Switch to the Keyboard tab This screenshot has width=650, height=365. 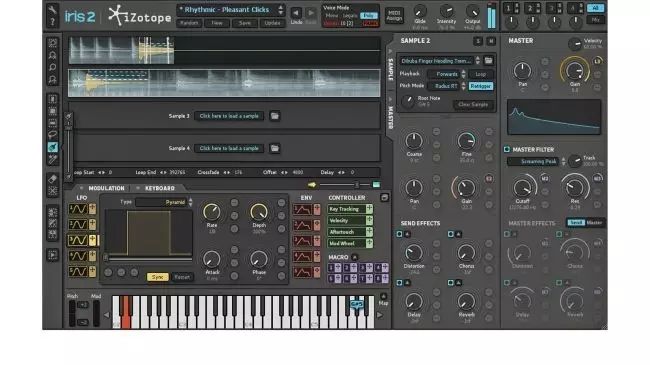159,188
